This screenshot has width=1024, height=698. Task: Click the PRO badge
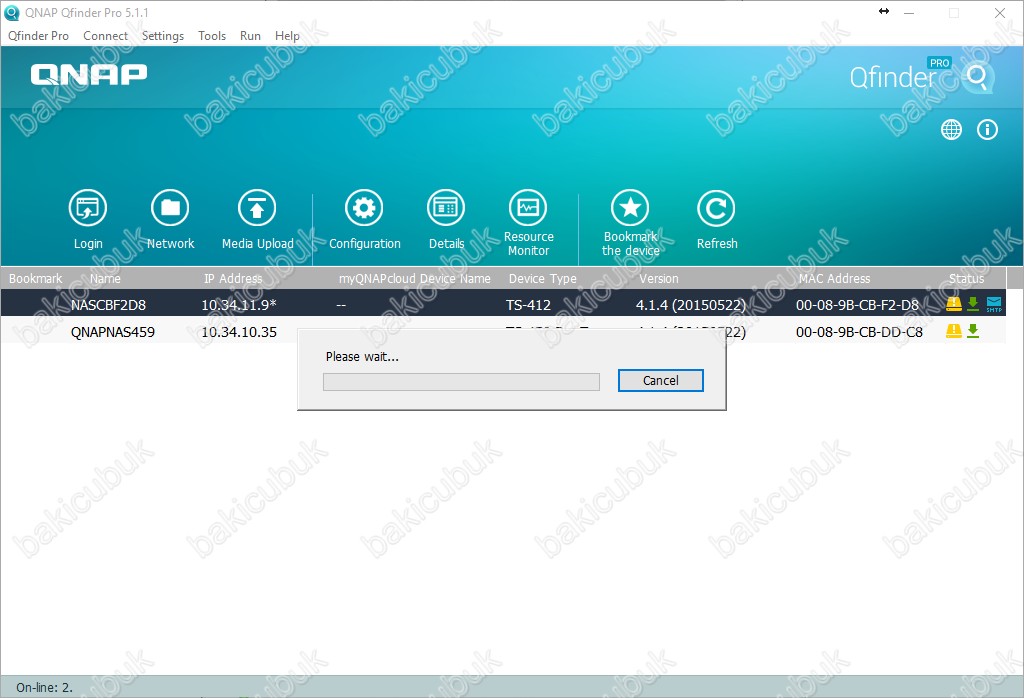(939, 63)
